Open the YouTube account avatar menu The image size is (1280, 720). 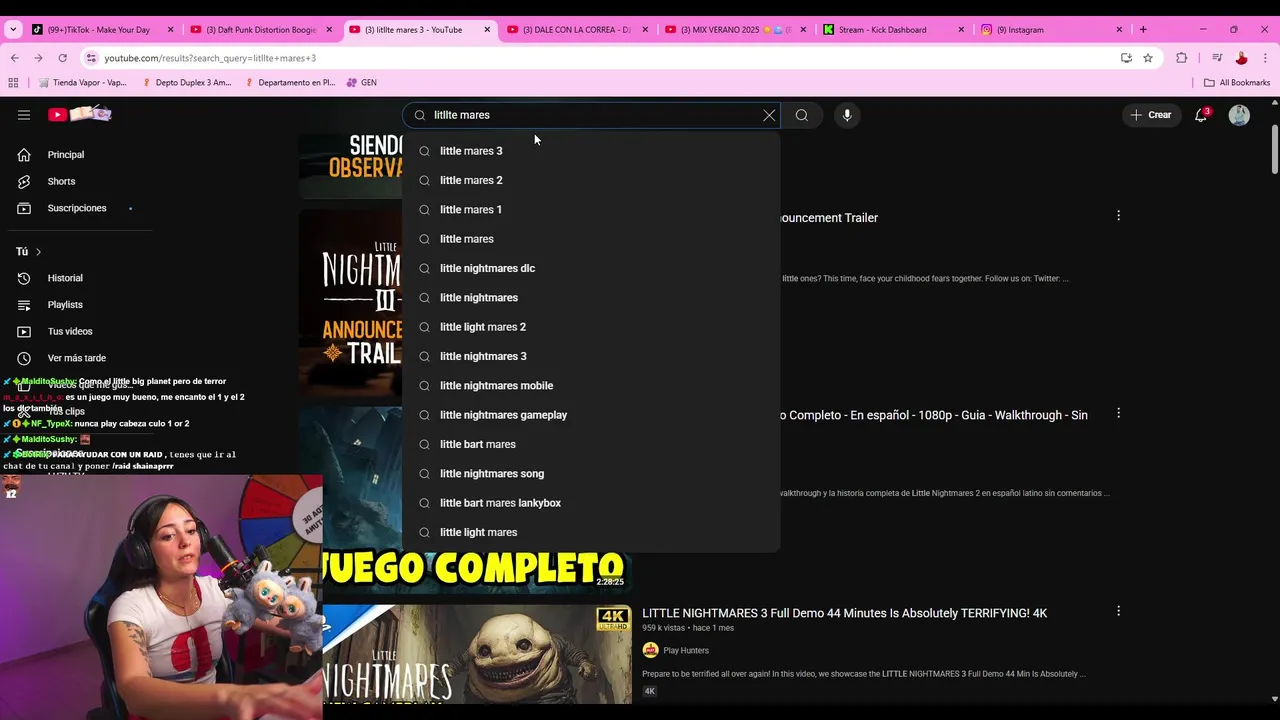pos(1239,115)
